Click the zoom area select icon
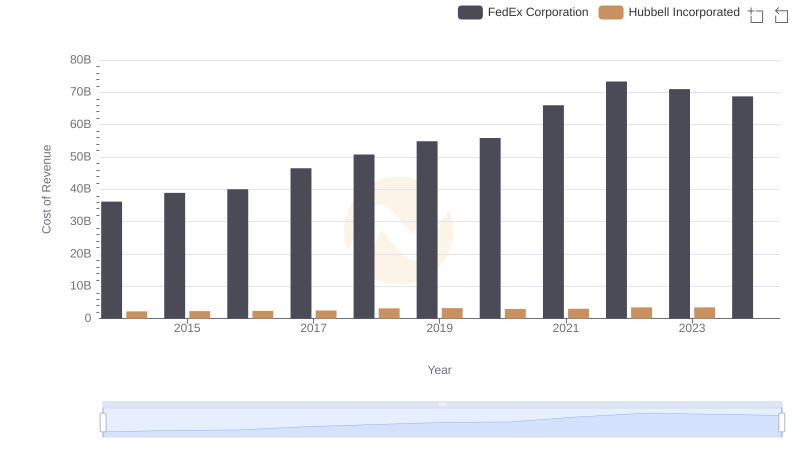Viewport: 800px width, 461px height. [756, 14]
